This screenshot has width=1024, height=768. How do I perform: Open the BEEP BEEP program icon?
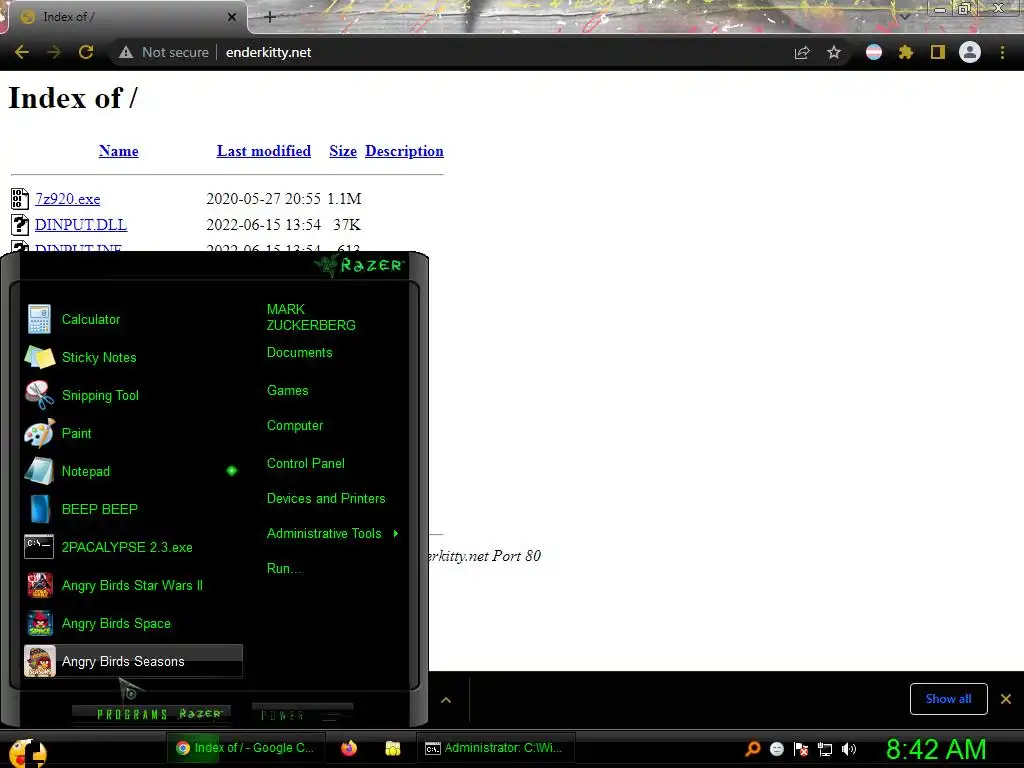[39, 509]
